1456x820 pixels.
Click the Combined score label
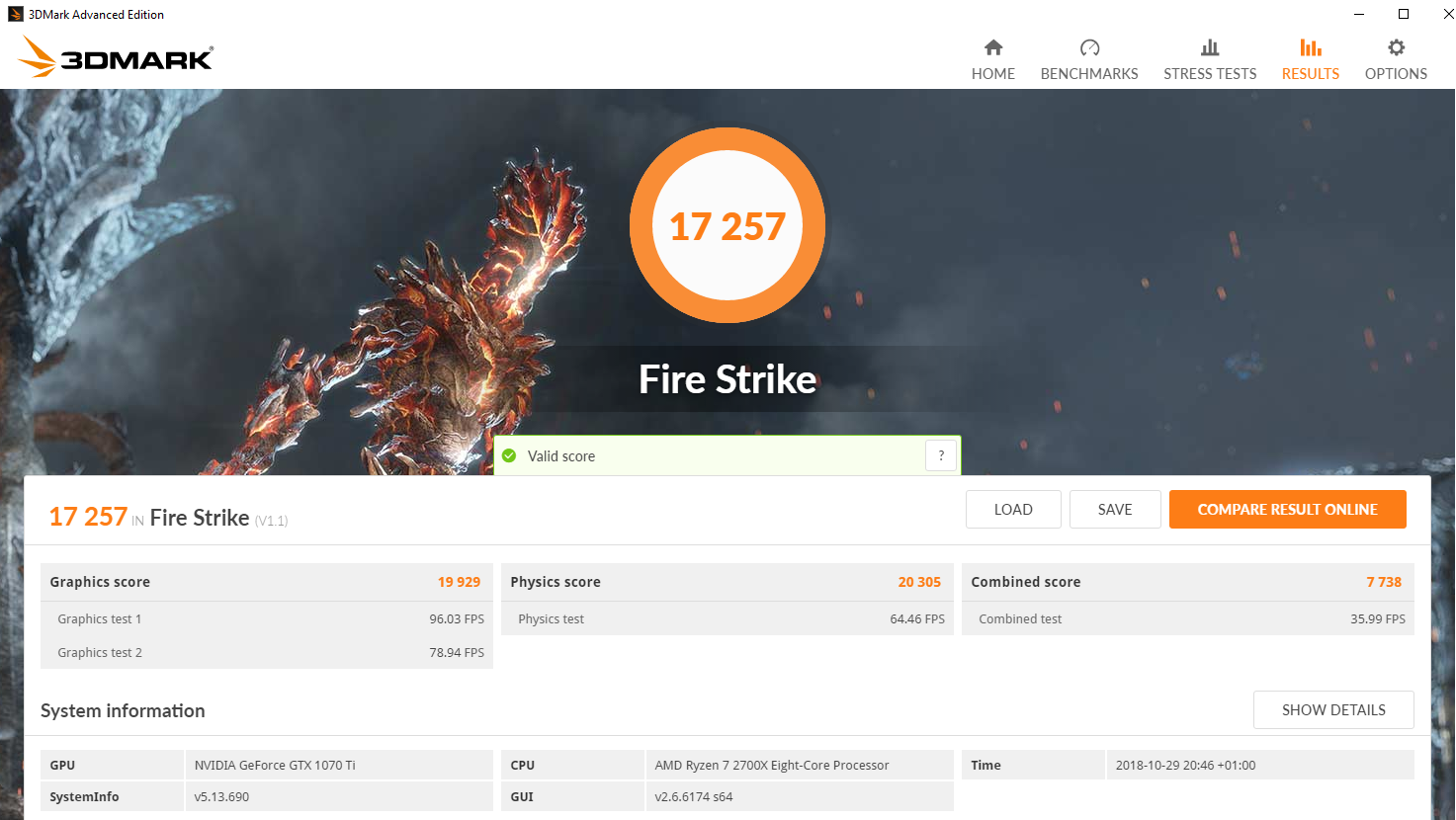tap(1025, 582)
